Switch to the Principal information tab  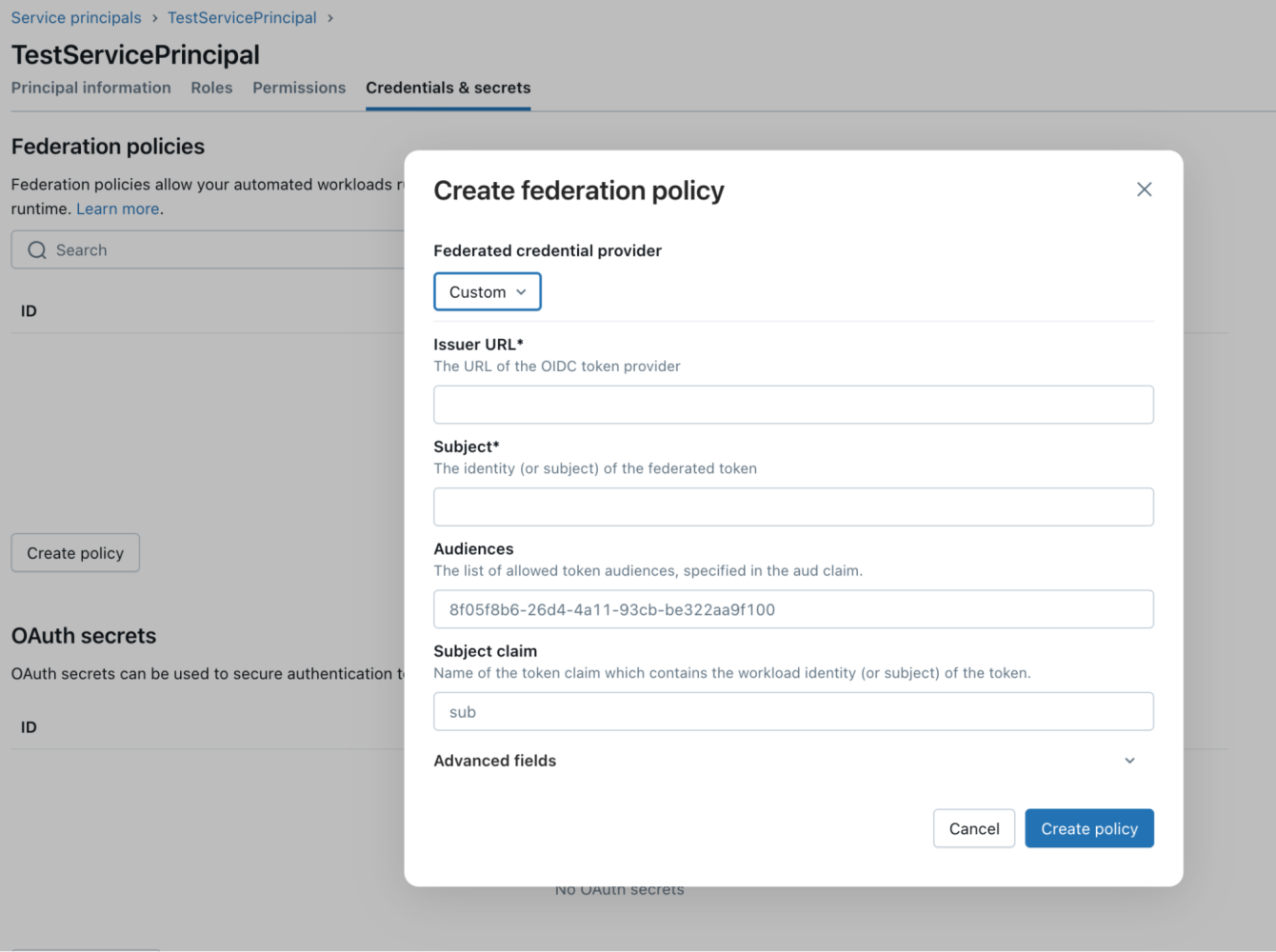[90, 88]
